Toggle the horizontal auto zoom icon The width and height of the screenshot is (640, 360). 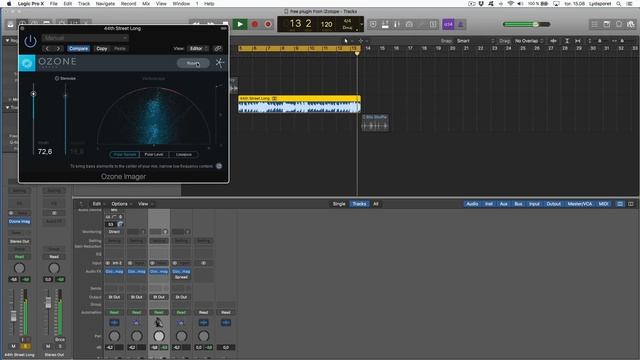[578, 41]
